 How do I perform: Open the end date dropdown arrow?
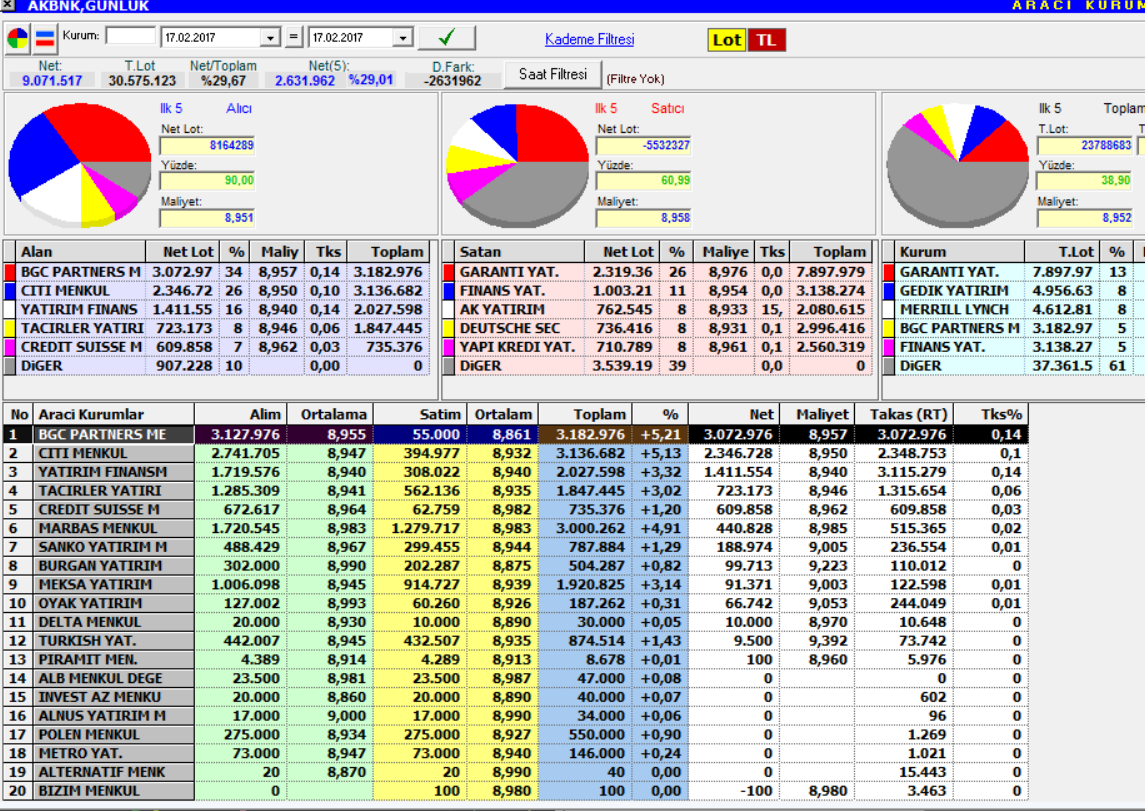point(404,38)
